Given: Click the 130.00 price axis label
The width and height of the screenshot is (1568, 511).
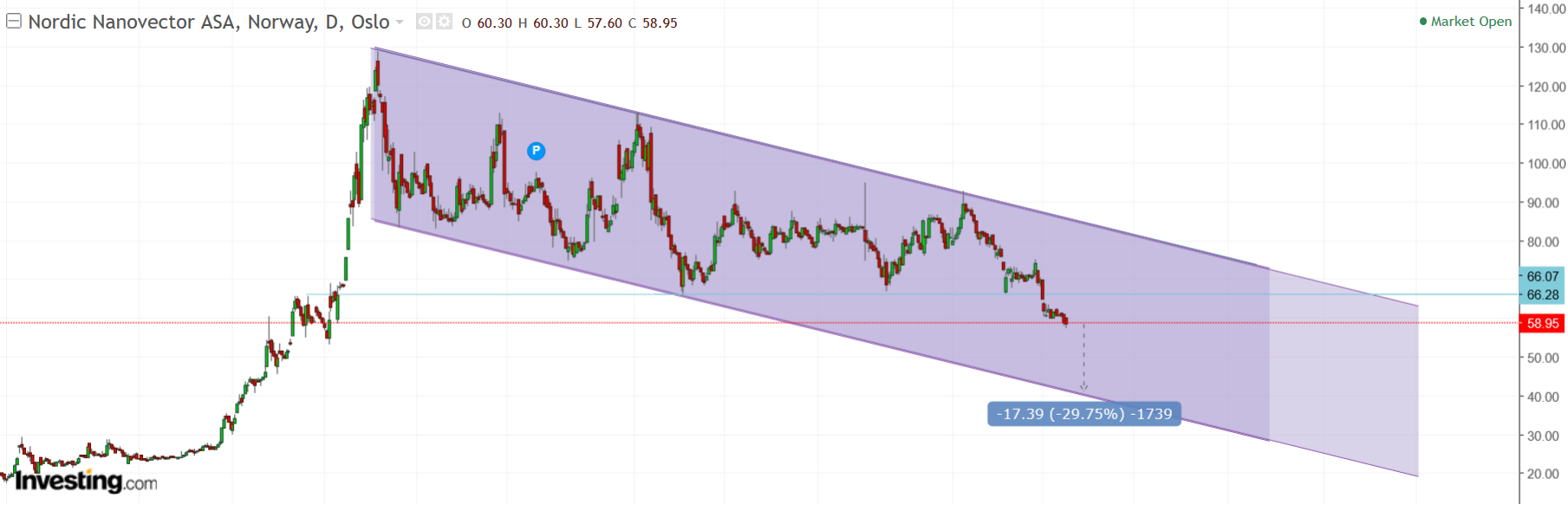Looking at the screenshot, I should pos(1546,48).
